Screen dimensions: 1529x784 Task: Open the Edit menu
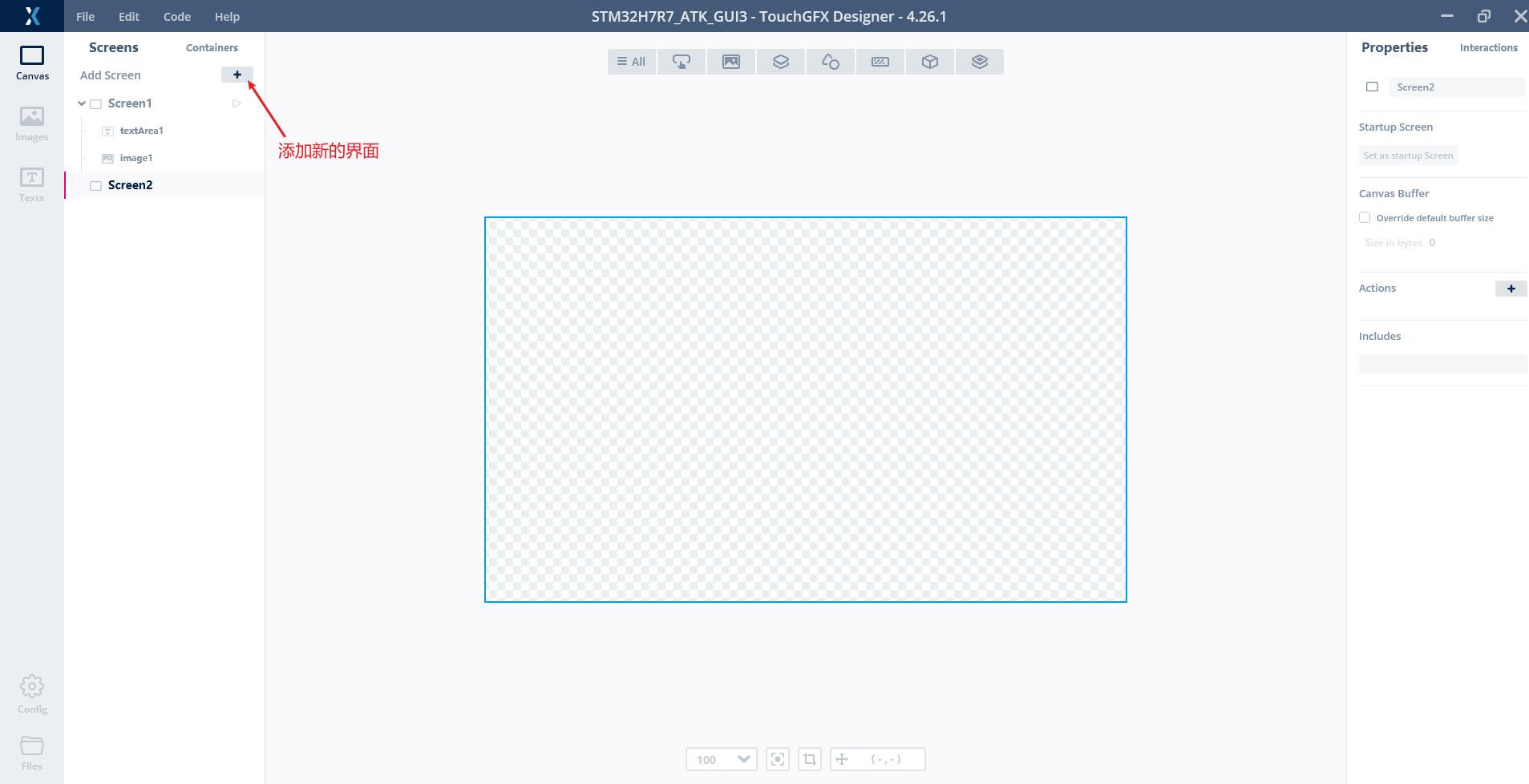[x=129, y=16]
